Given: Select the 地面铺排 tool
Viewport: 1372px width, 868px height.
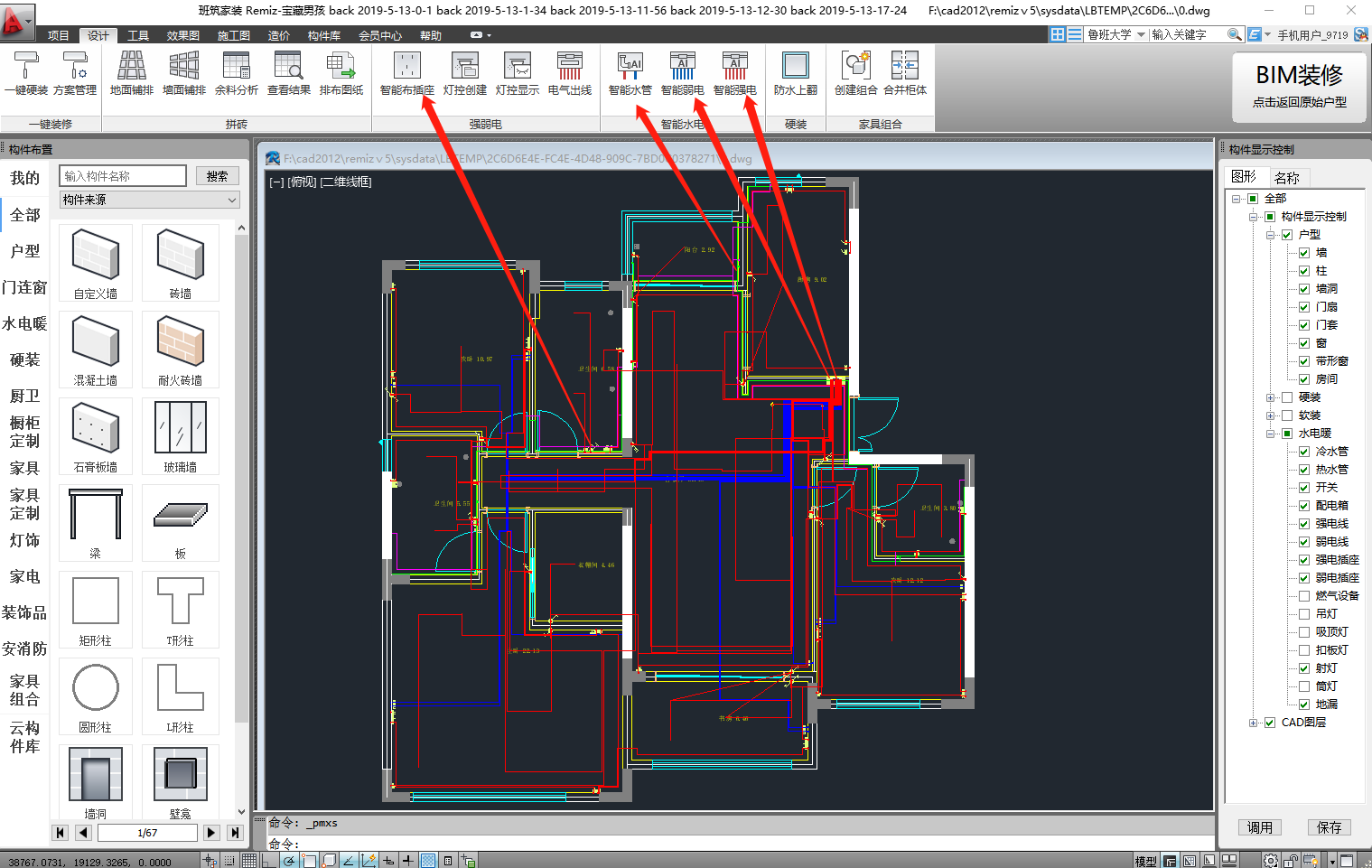Looking at the screenshot, I should [x=132, y=74].
